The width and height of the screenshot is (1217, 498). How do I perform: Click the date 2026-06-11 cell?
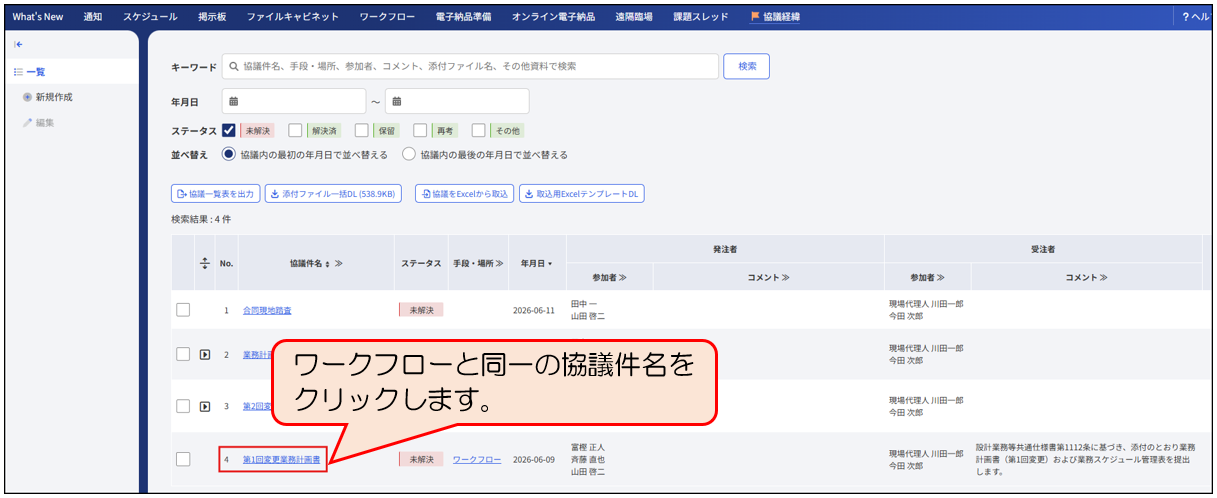(534, 310)
